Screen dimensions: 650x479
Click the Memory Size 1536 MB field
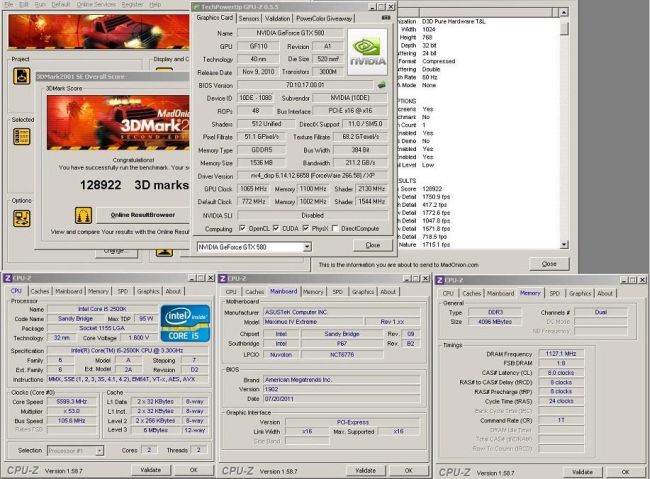coord(262,163)
